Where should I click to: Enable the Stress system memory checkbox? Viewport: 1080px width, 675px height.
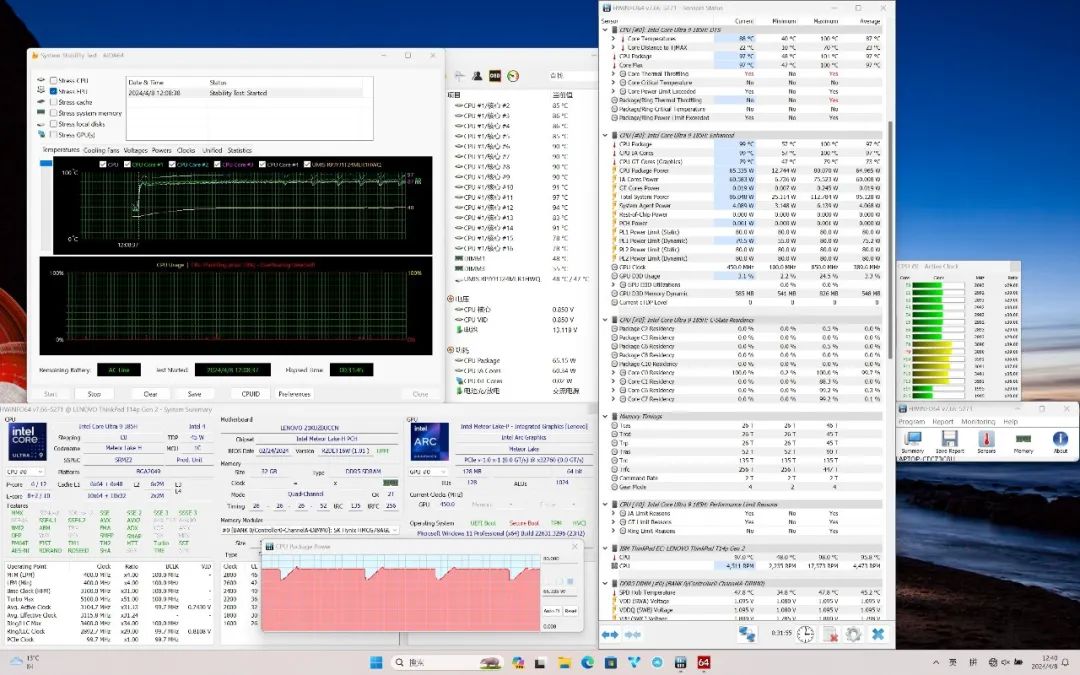click(x=53, y=113)
